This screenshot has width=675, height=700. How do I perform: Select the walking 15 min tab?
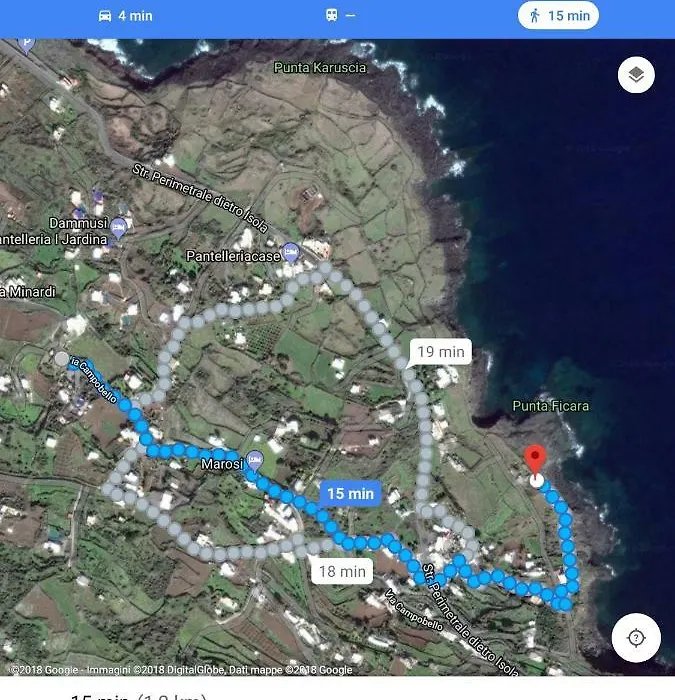coord(558,16)
